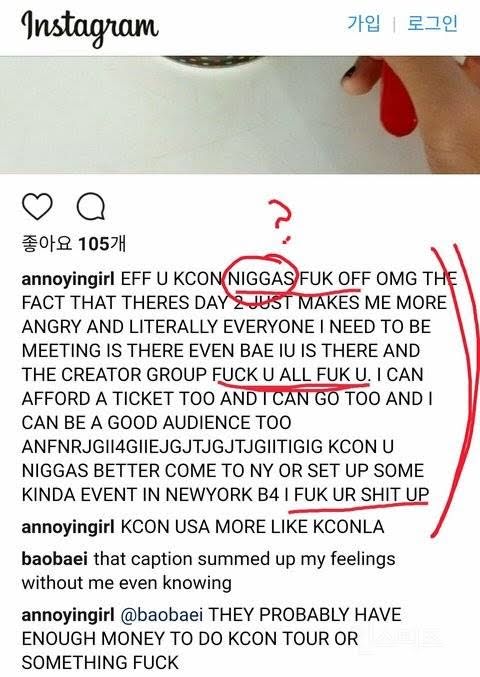
Task: Click the red teardrop object in the photo
Action: pyautogui.click(x=398, y=101)
